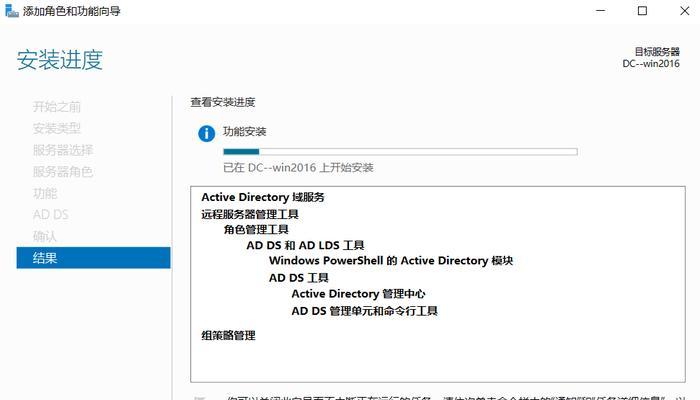Select 远程服务器管理工具 entry
700x400 pixels.
250,214
